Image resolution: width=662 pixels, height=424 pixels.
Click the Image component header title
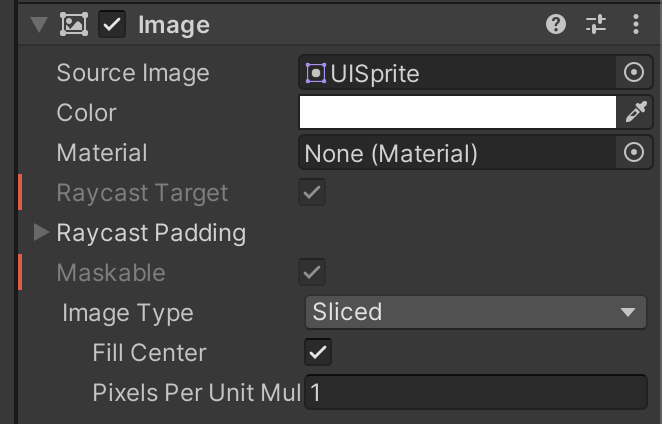click(x=174, y=25)
